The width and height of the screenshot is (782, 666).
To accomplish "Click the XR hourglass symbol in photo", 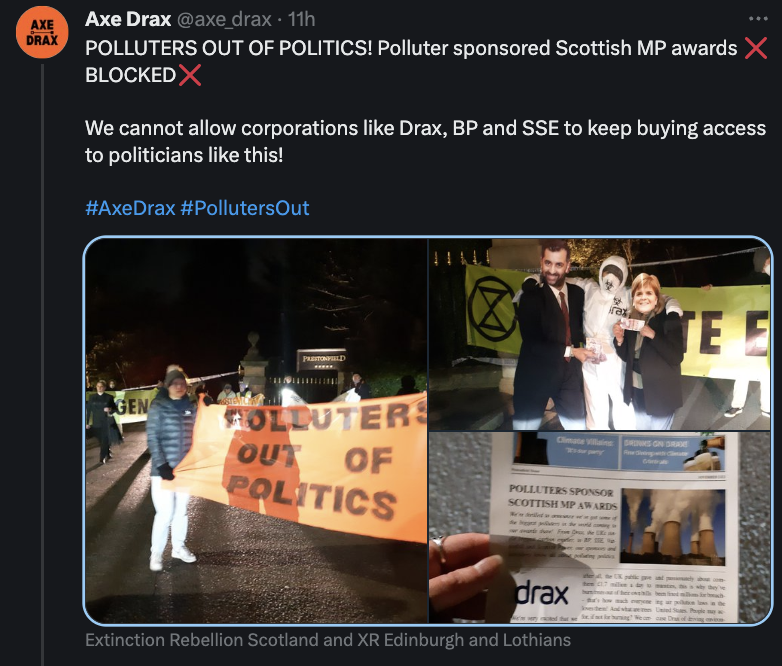I will 491,308.
